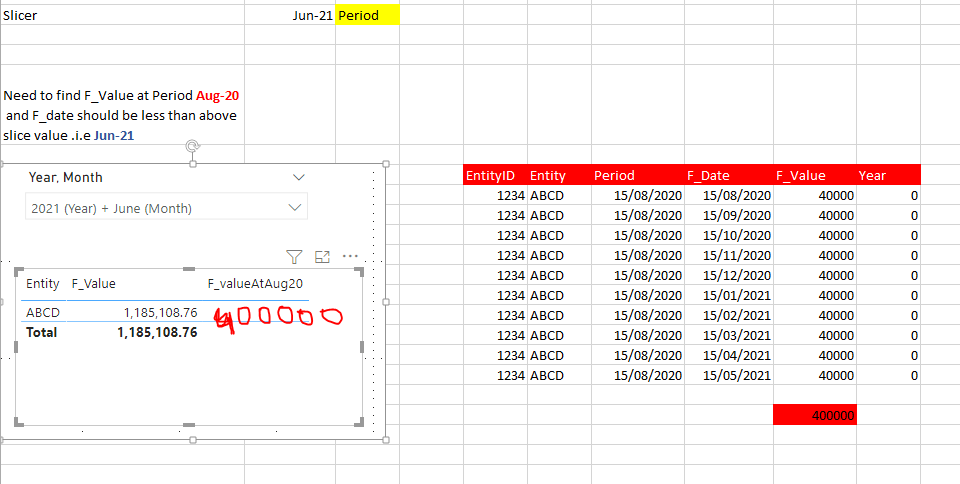Click the red Aug-20 text in the note
The width and height of the screenshot is (960, 484).
[x=217, y=95]
